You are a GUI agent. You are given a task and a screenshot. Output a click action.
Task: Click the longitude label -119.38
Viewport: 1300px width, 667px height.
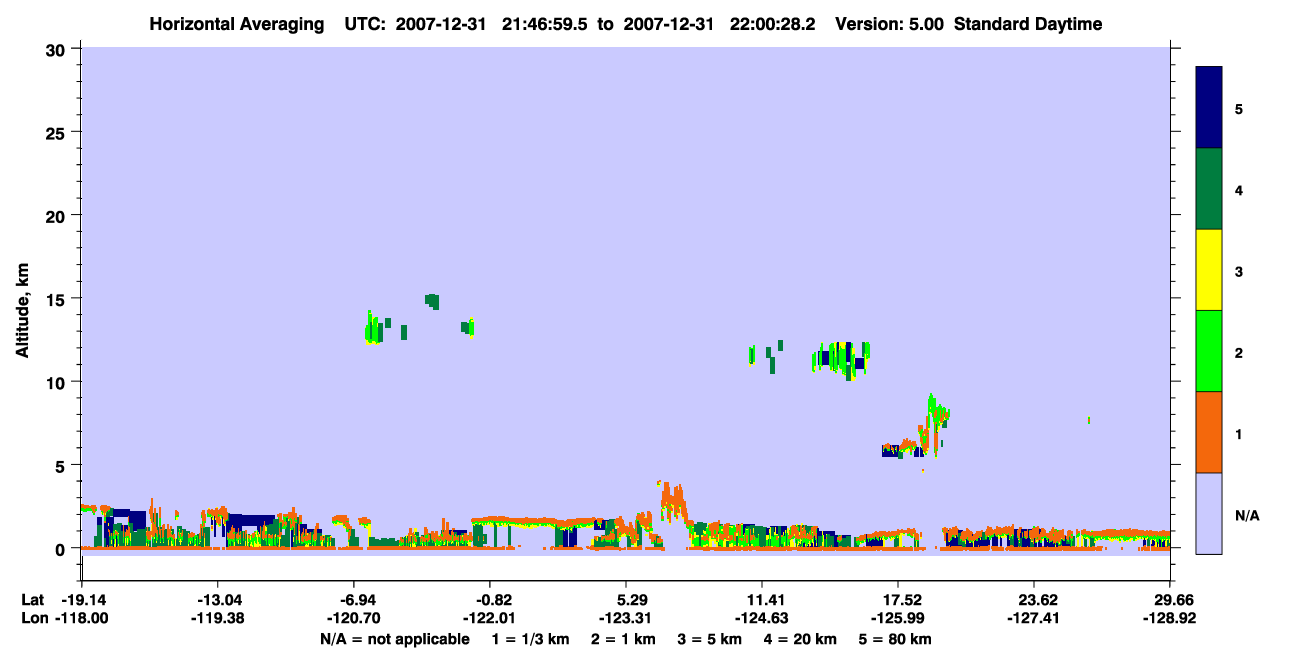[217, 619]
